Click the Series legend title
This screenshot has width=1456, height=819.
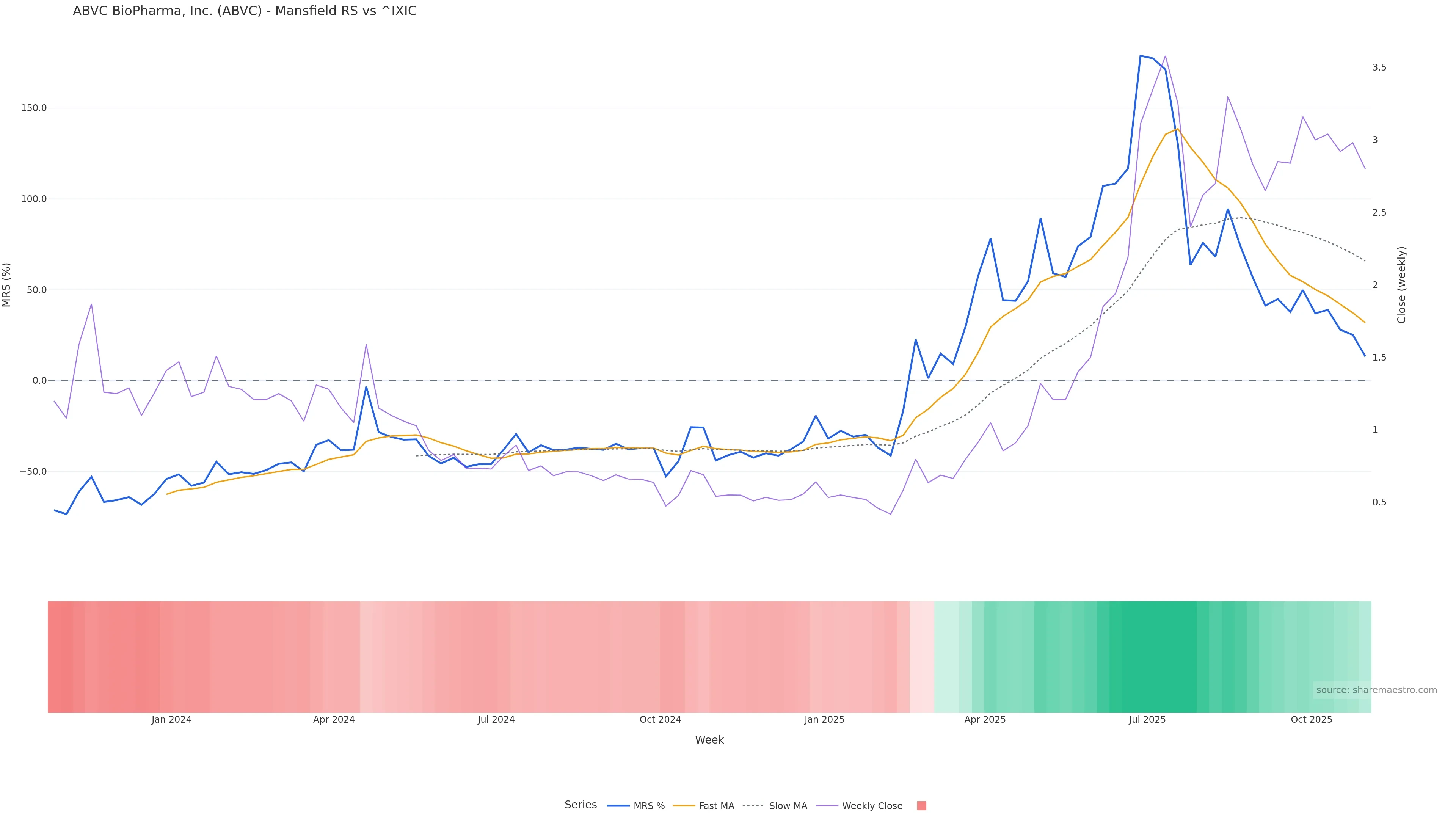(x=581, y=805)
